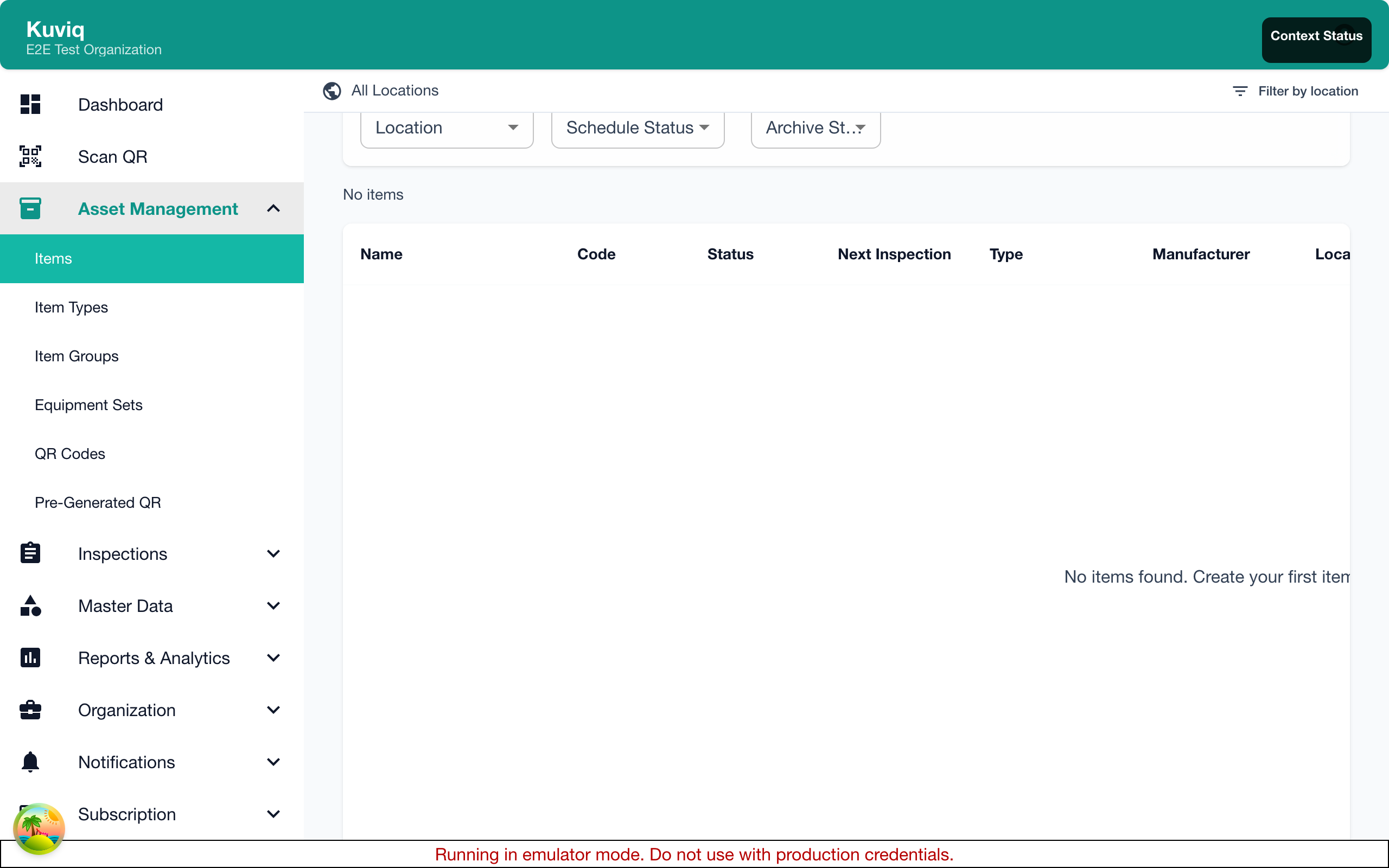1389x868 pixels.
Task: Click the Organization briefcase icon
Action: coord(30,710)
